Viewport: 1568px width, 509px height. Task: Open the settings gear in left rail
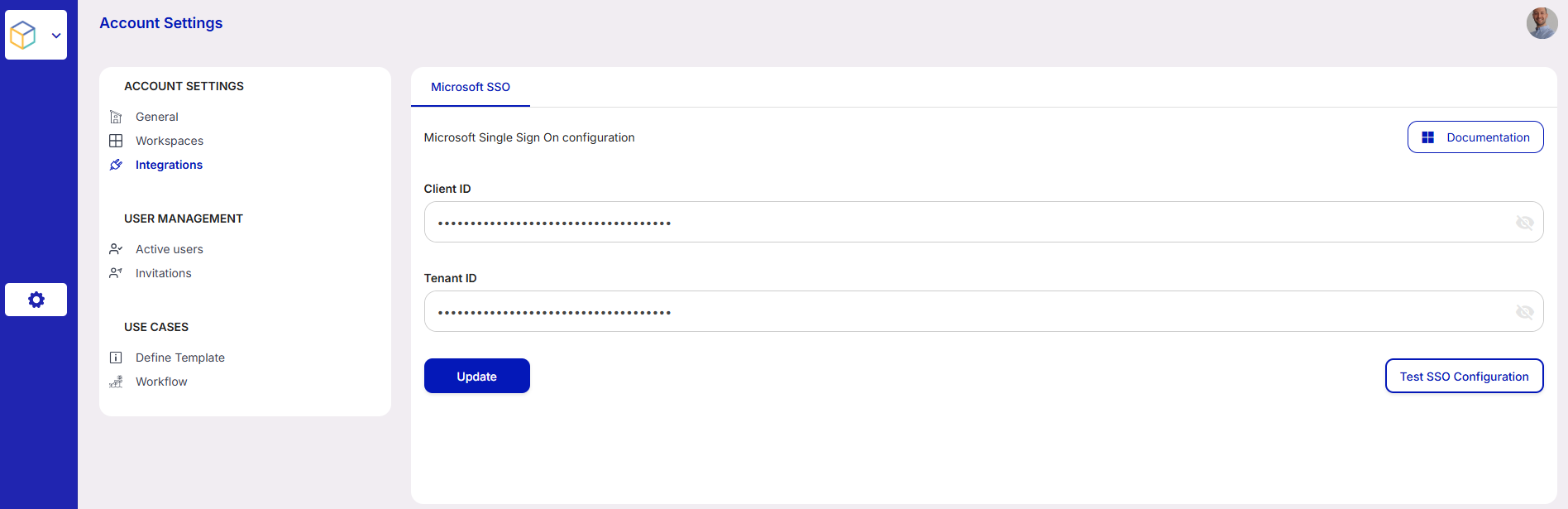[36, 300]
